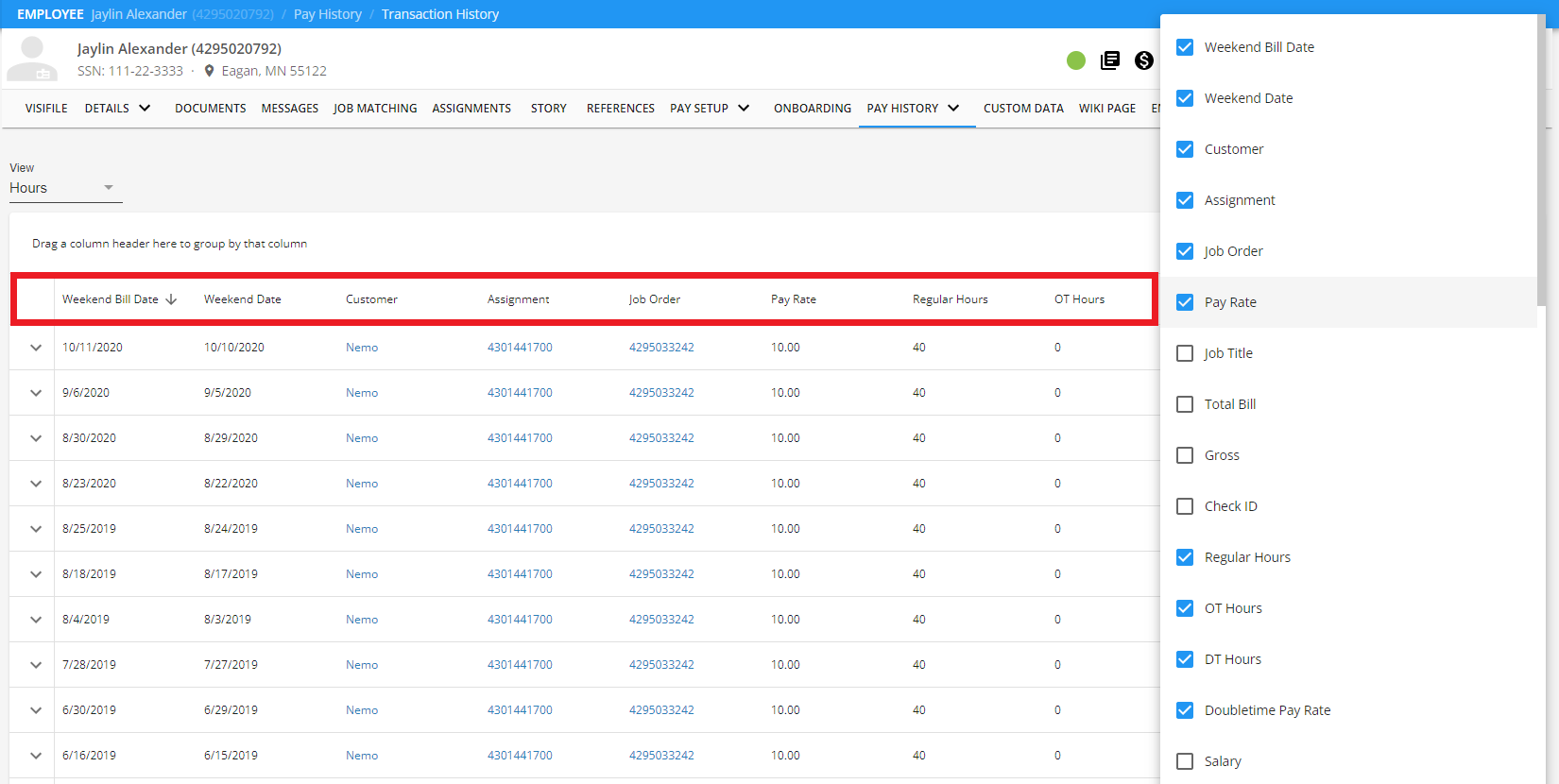Switch to the DOCUMENTS tab
1559x784 pixels.
(211, 109)
